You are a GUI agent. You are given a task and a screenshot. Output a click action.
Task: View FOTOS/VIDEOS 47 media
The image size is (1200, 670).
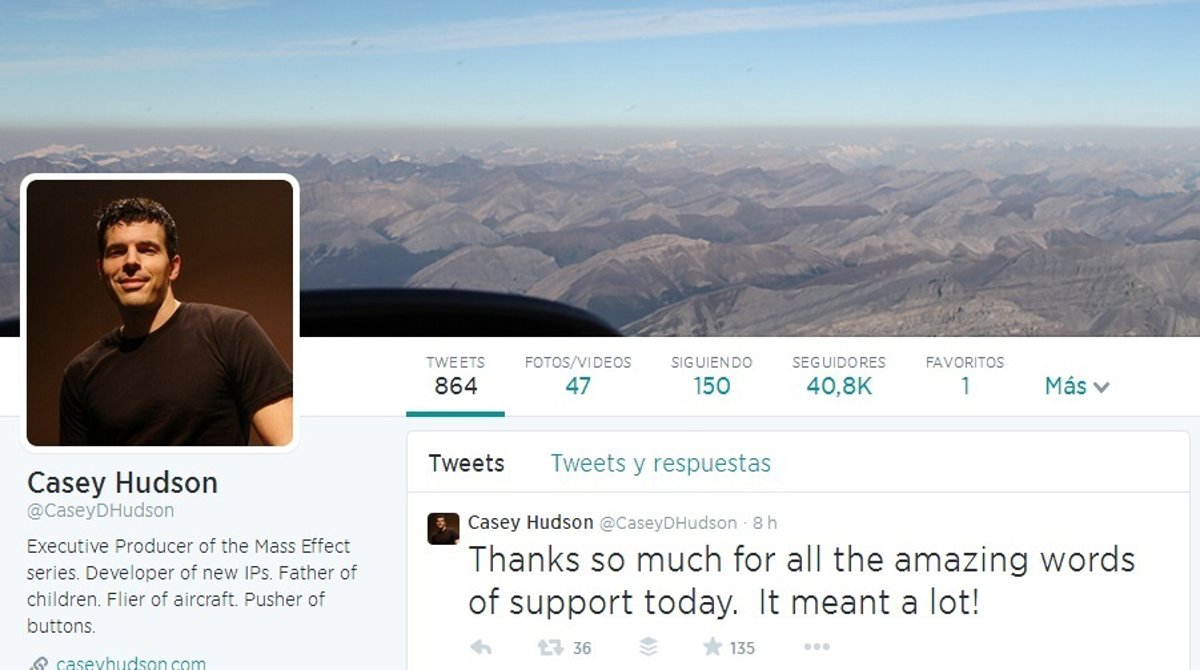pyautogui.click(x=578, y=376)
